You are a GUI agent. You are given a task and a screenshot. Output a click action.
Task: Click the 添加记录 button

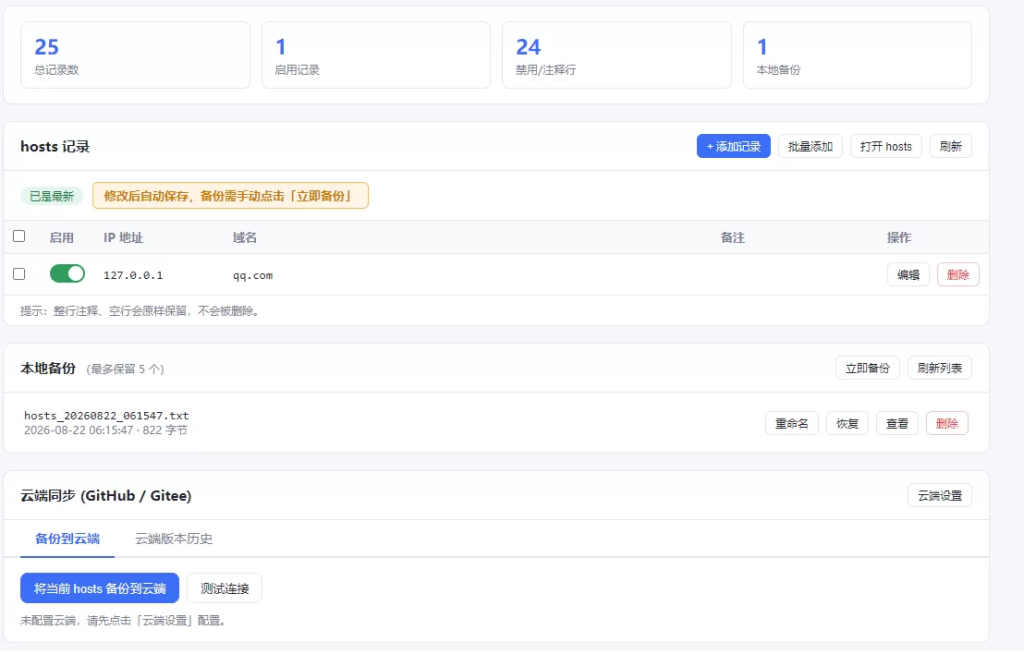733,146
